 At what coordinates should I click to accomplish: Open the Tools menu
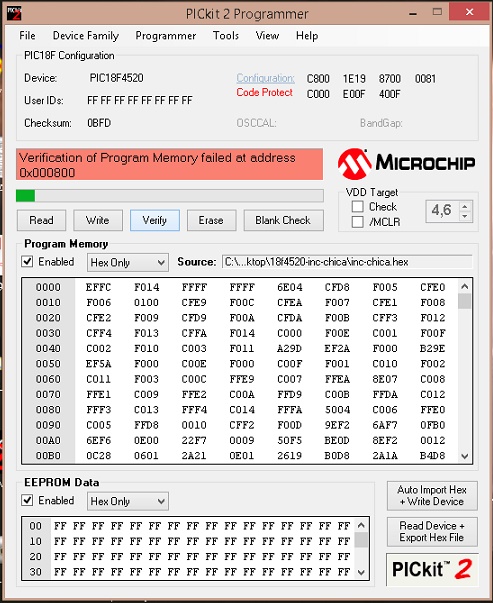(226, 36)
